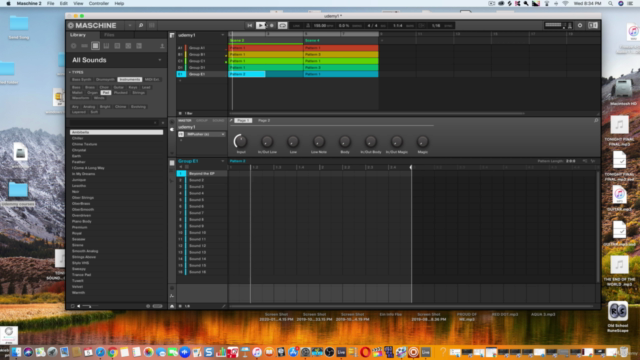Click the Play button in transport
This screenshot has width=640, height=360.
(x=260, y=25)
